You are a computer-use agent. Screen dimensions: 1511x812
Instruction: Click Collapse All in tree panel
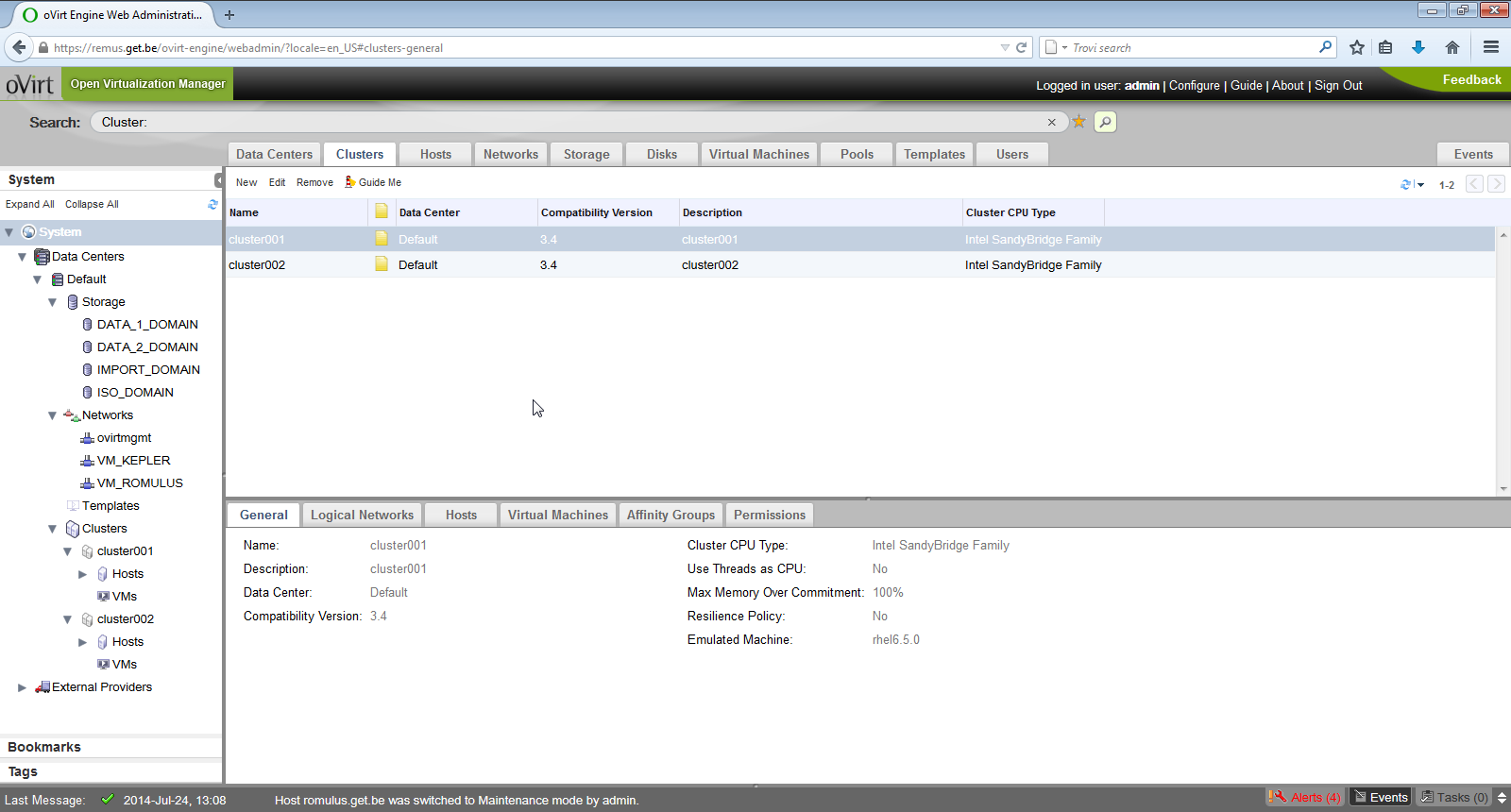tap(92, 204)
